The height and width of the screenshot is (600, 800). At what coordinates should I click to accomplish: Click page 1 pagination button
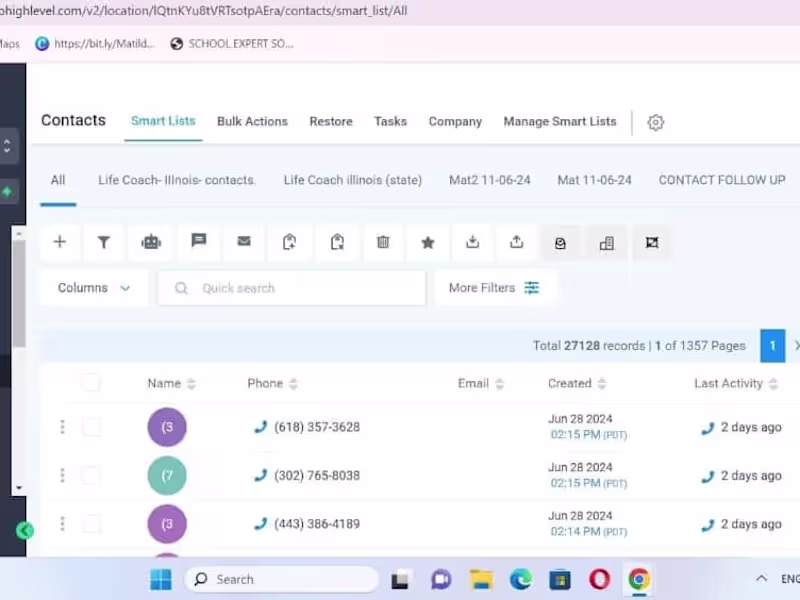click(x=772, y=346)
